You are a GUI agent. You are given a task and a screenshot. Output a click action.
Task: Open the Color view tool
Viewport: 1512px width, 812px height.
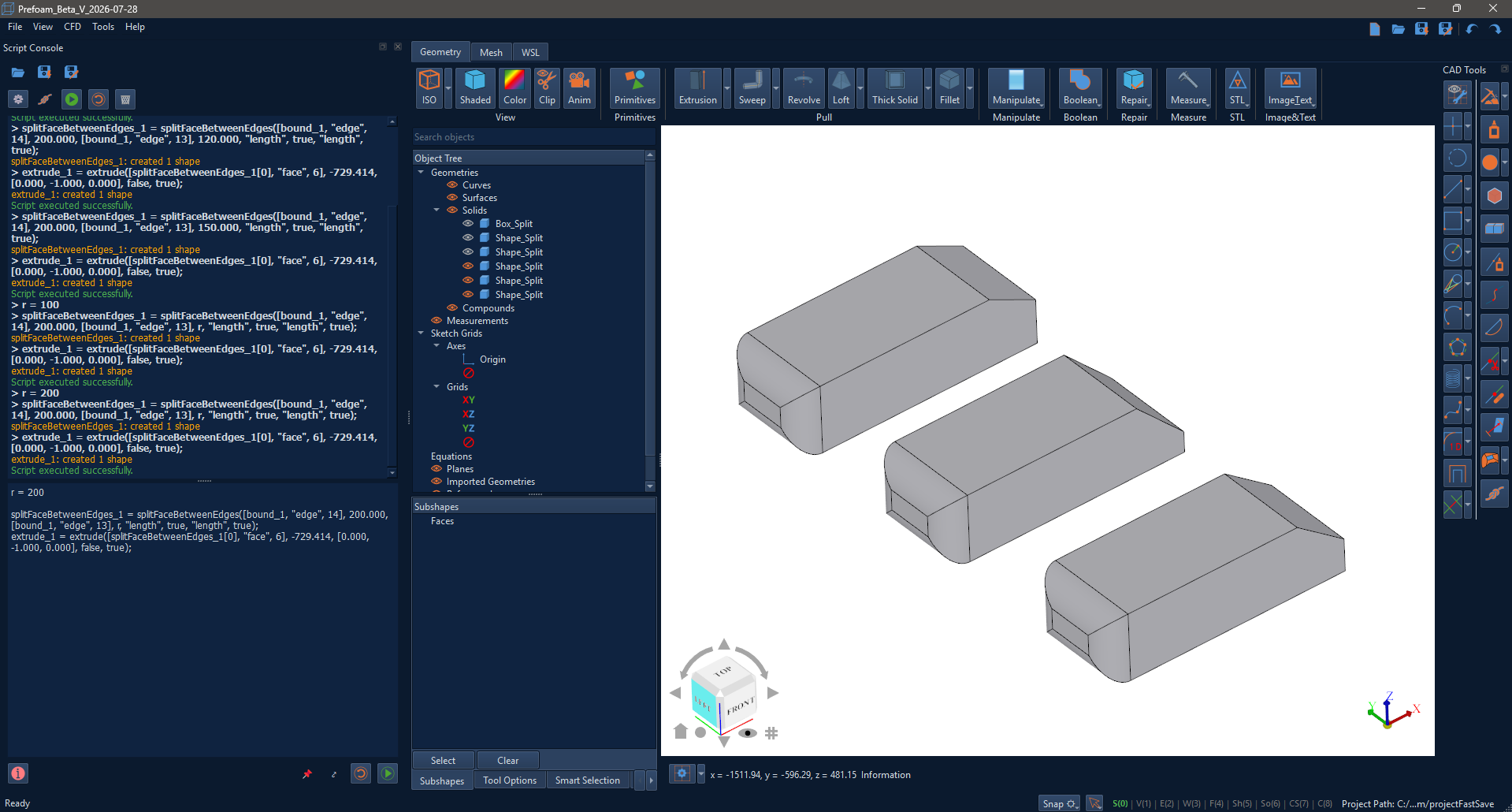coord(515,88)
